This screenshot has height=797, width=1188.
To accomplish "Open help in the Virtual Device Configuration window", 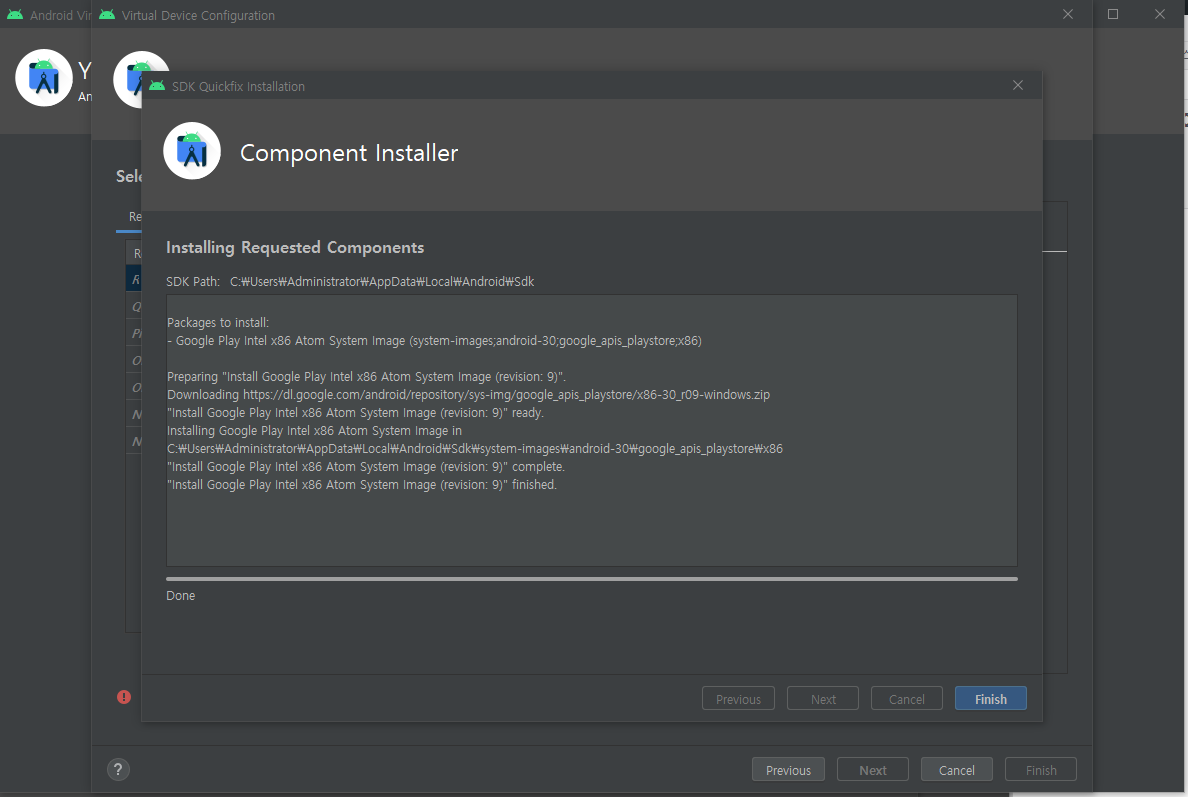I will pos(118,770).
